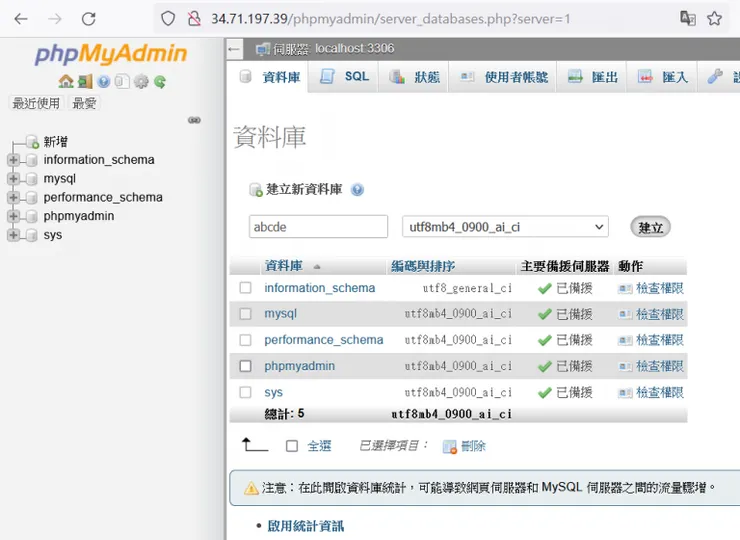The height and width of the screenshot is (540, 740).
Task: Open the utf8mb4_0900_ai_ci collation dropdown
Action: (x=505, y=227)
